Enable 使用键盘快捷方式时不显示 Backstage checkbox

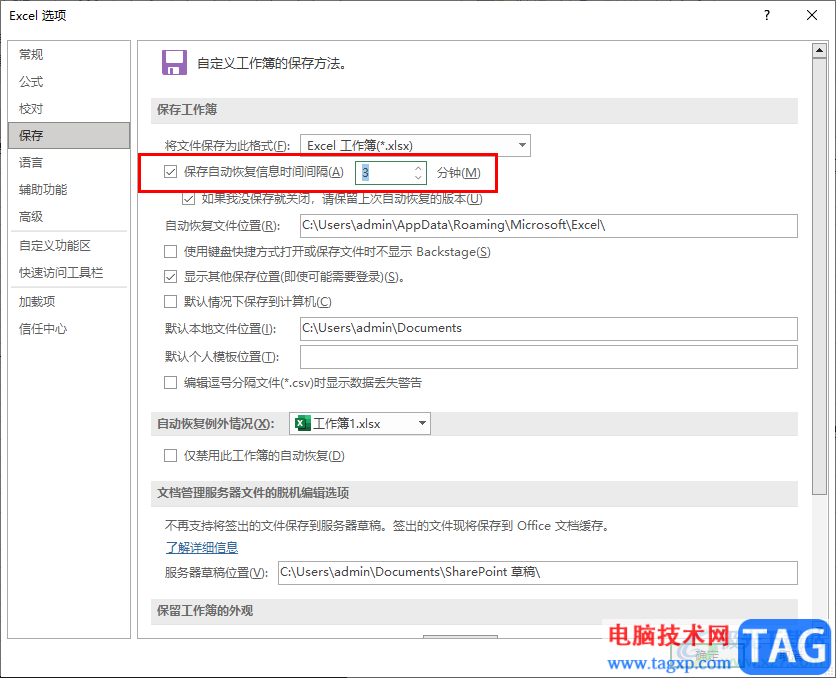pyautogui.click(x=171, y=251)
